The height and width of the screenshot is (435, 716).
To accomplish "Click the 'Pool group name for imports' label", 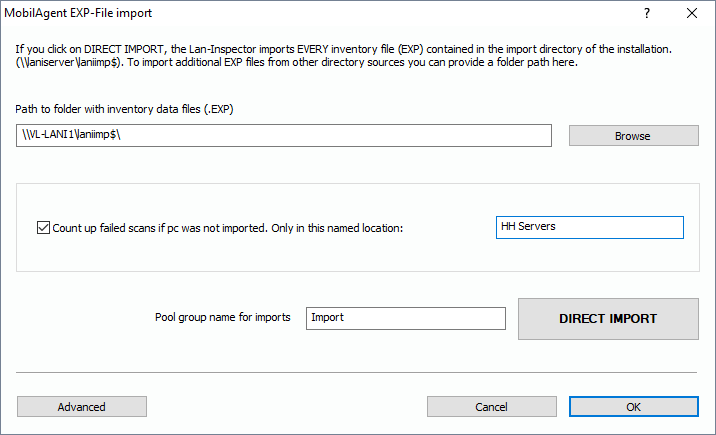I will [x=222, y=317].
